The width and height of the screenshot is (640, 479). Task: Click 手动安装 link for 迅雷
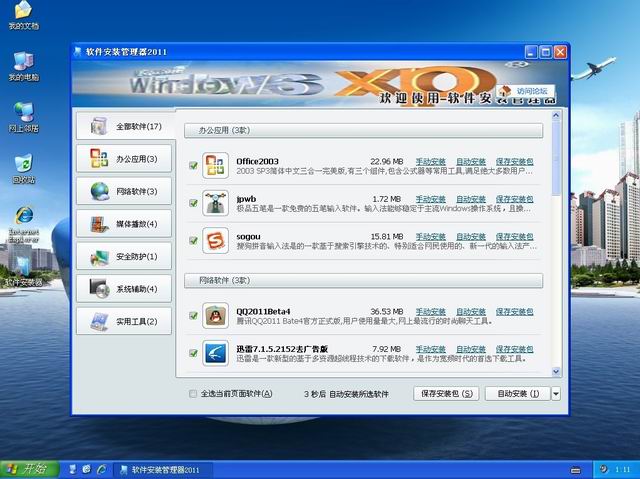pos(431,349)
